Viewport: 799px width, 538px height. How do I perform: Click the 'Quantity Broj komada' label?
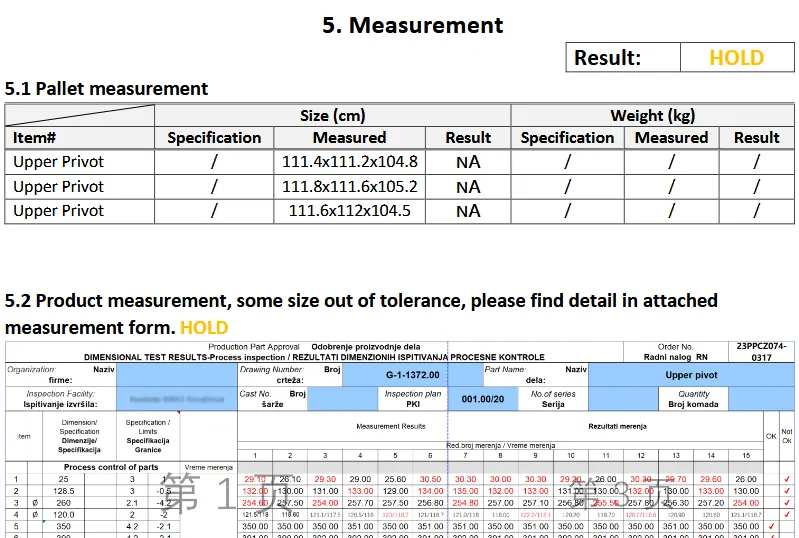(694, 399)
